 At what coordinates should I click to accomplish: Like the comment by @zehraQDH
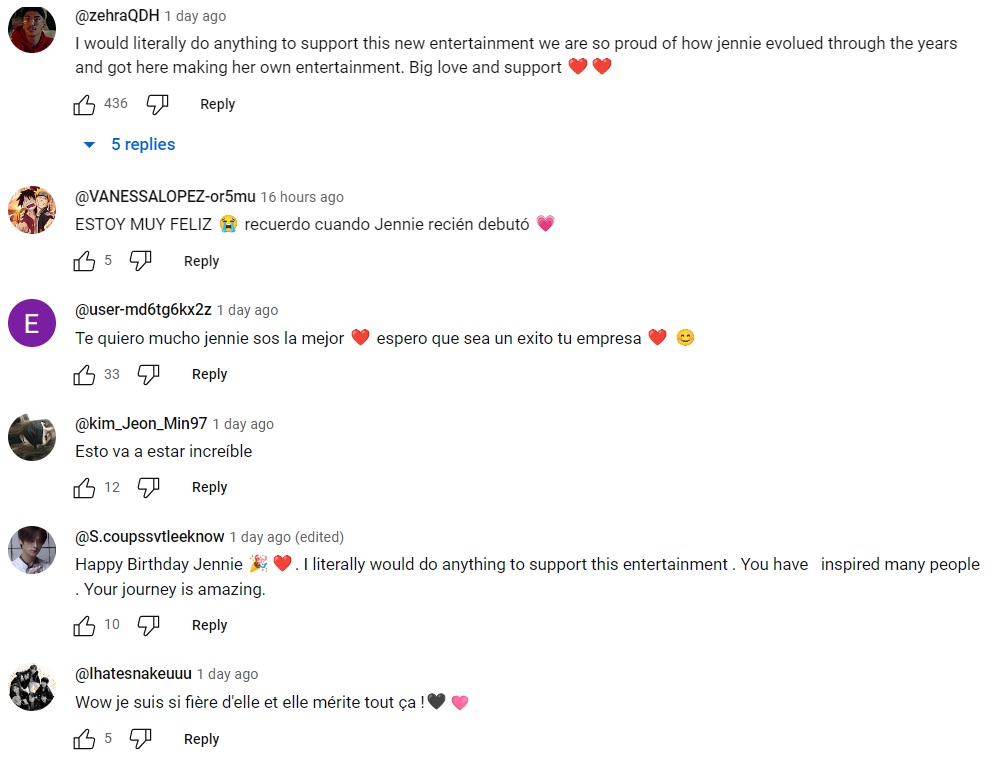coord(85,104)
